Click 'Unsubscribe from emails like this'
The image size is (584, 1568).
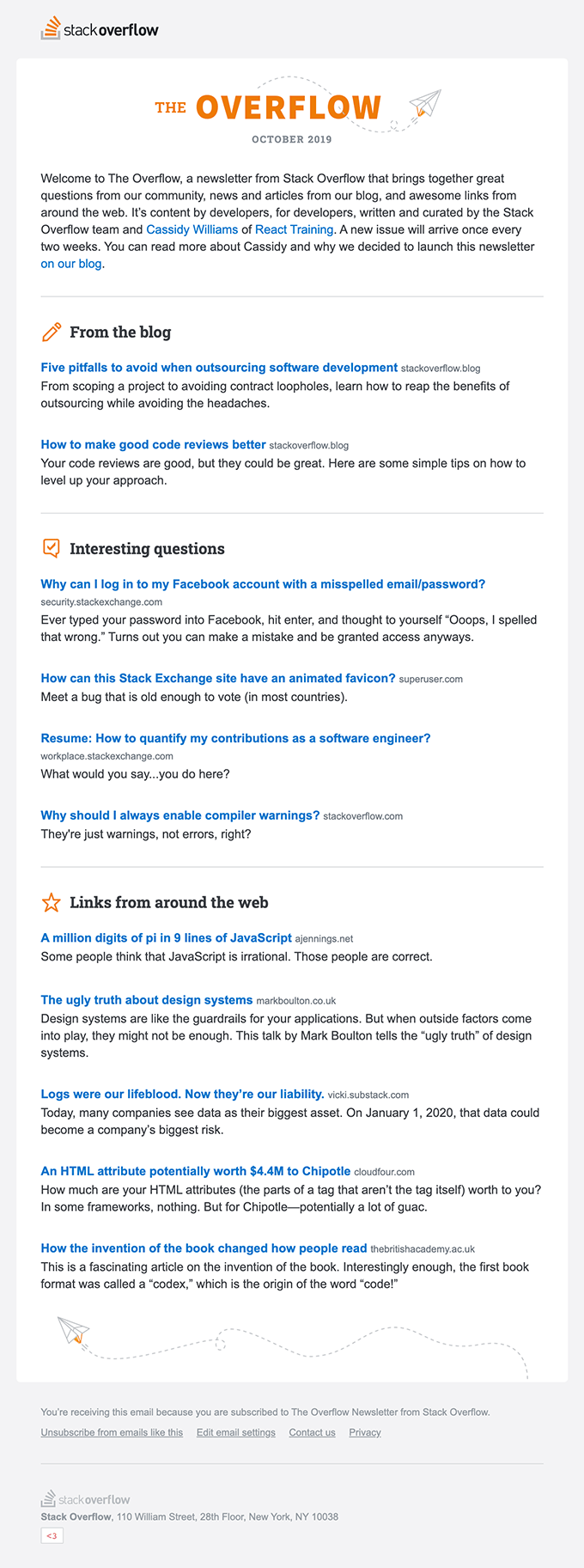tap(112, 1432)
